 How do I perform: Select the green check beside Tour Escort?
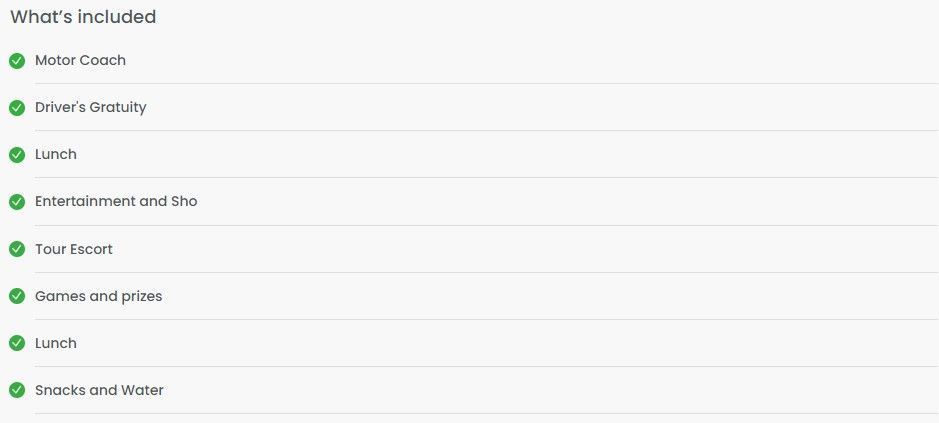17,249
